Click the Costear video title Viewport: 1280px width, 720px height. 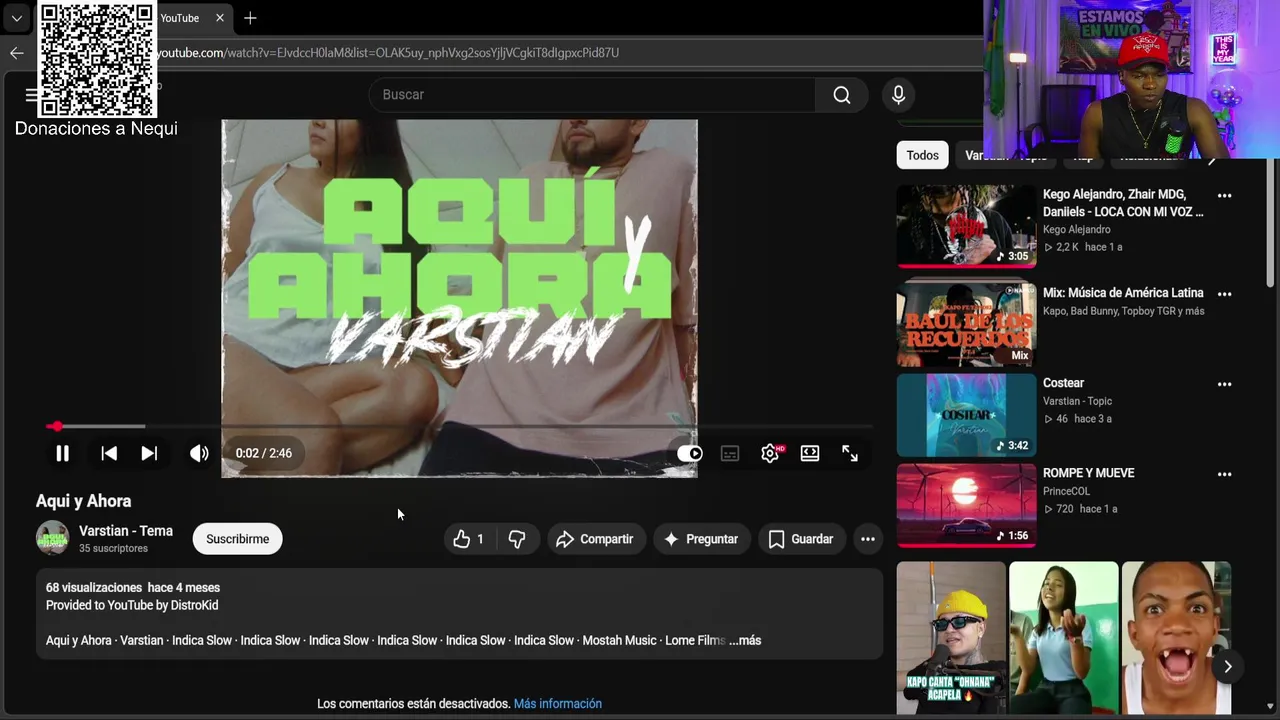(x=1063, y=383)
